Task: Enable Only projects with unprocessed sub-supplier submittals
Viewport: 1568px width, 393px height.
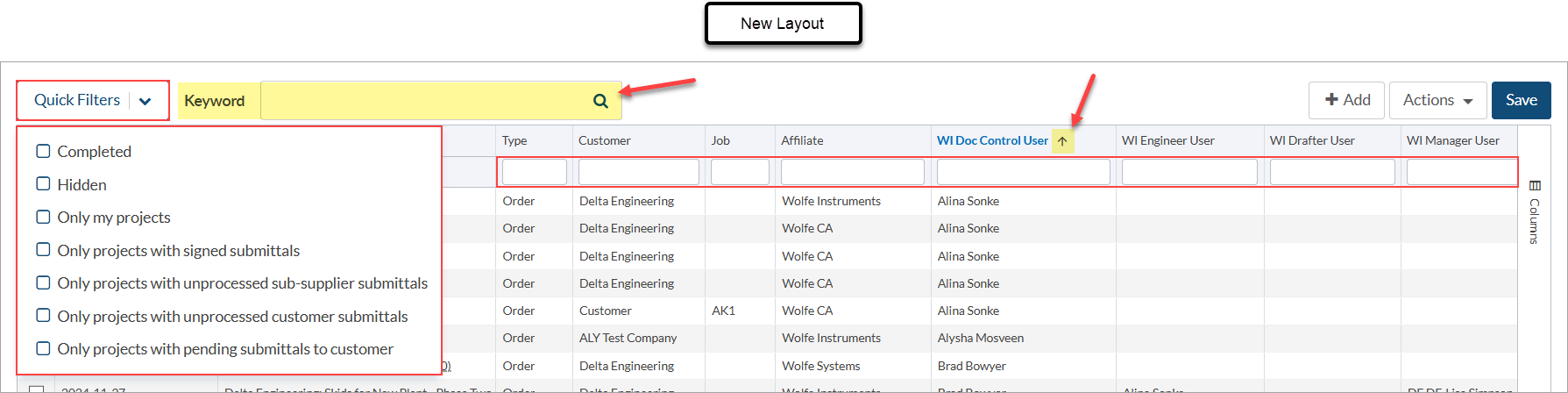Action: [43, 282]
